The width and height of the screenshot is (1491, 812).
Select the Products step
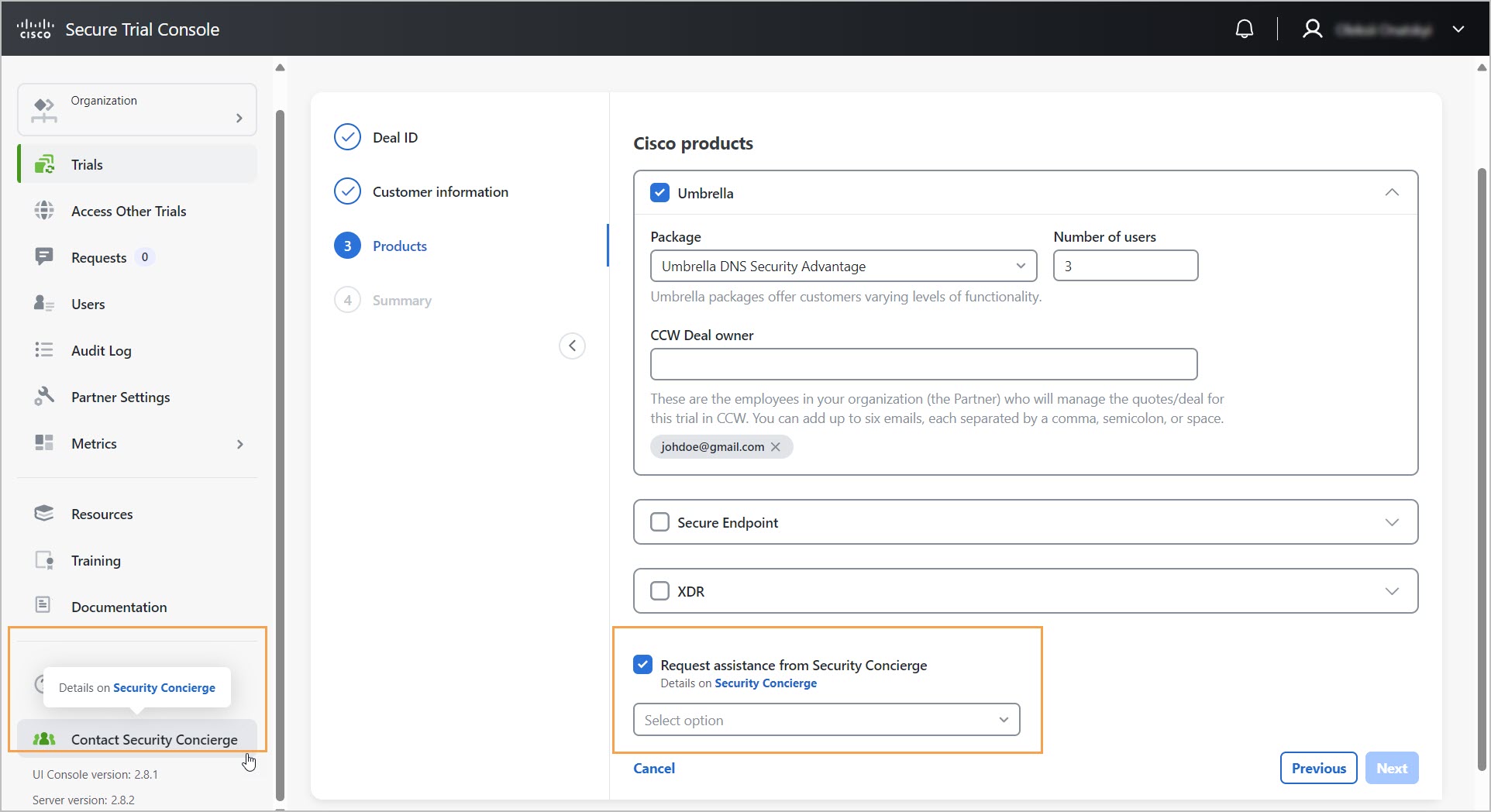coord(400,246)
